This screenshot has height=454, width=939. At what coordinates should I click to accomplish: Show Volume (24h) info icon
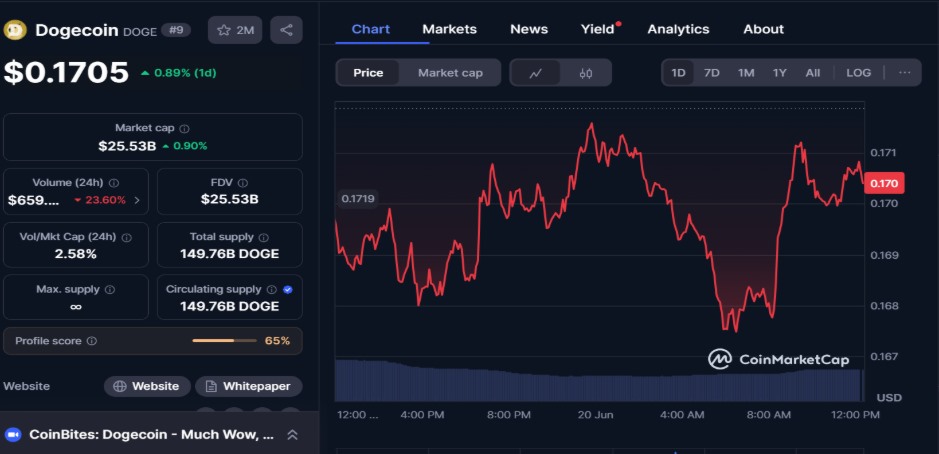[x=114, y=183]
